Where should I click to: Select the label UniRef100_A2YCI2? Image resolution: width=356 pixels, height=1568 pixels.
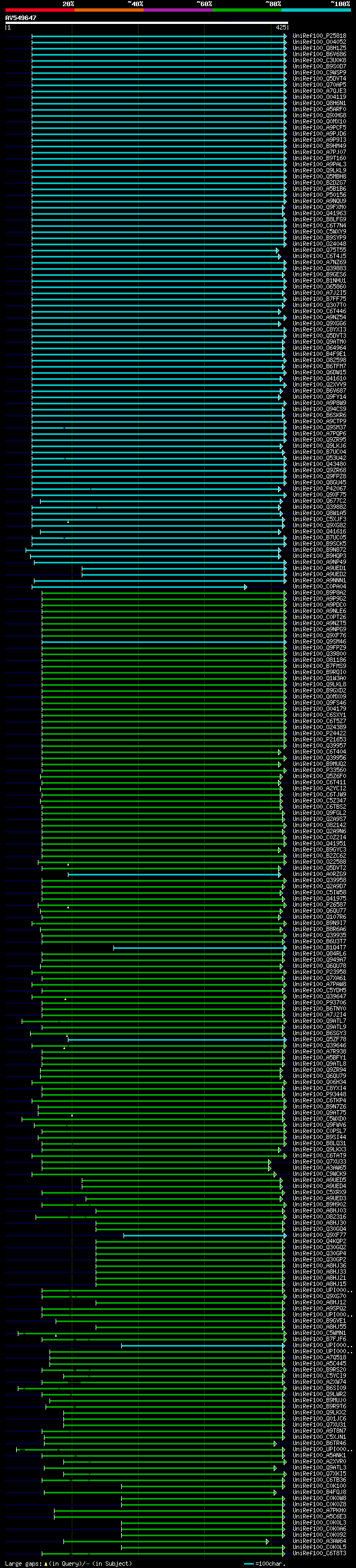[319, 788]
